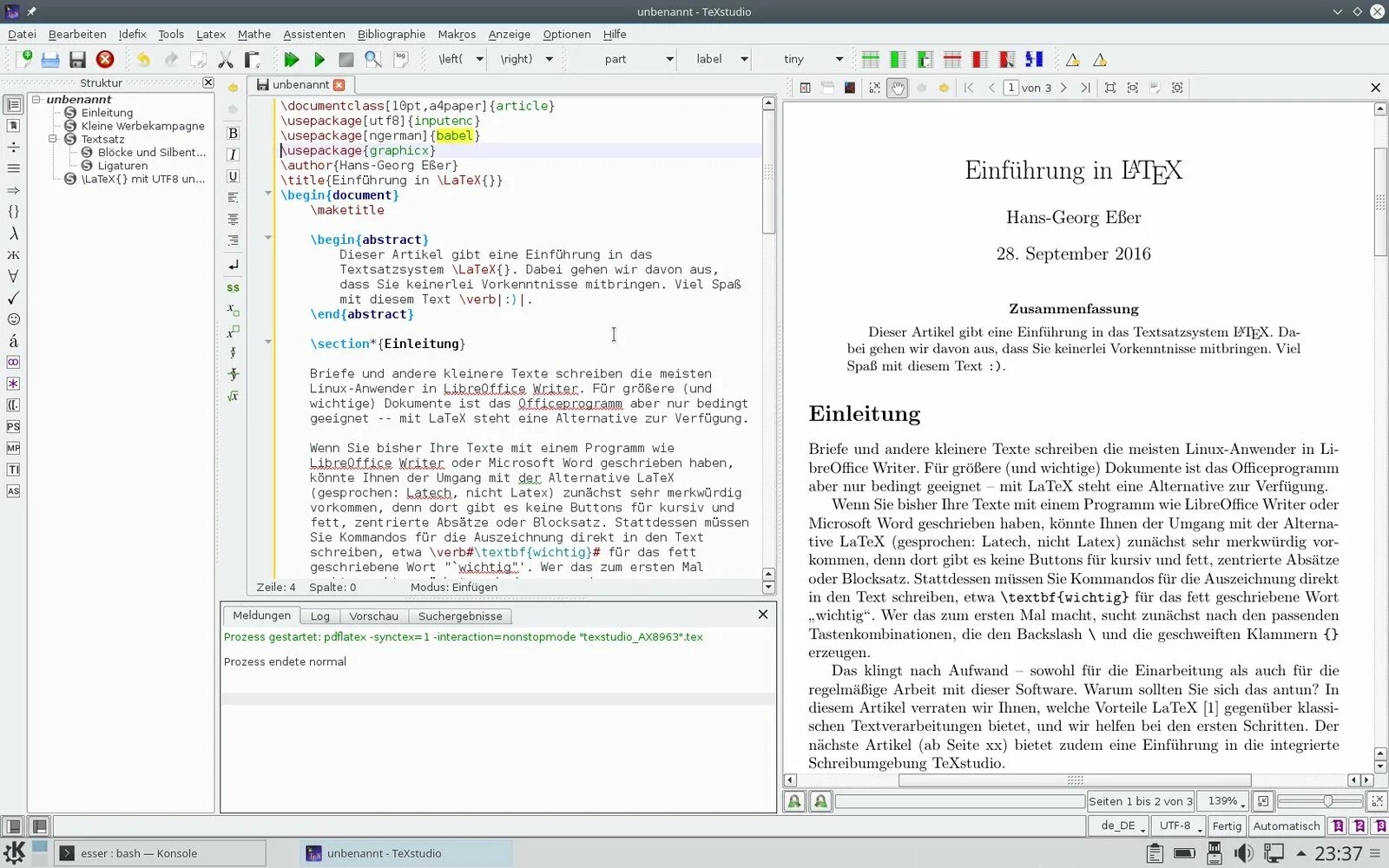1389x868 pixels.
Task: Stop compilation with the gray square button
Action: point(346,59)
